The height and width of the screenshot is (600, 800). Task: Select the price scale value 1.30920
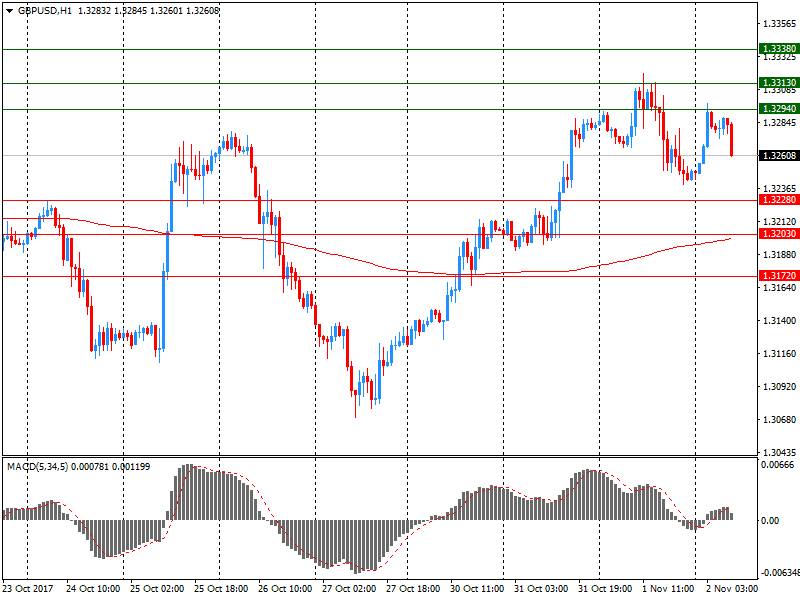coord(780,387)
